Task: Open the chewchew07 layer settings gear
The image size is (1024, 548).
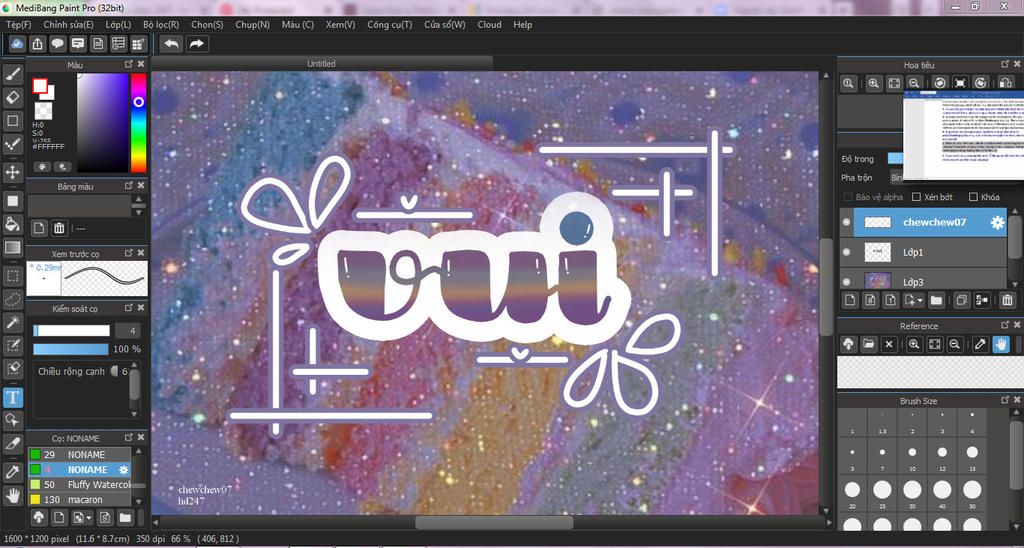Action: tap(997, 223)
